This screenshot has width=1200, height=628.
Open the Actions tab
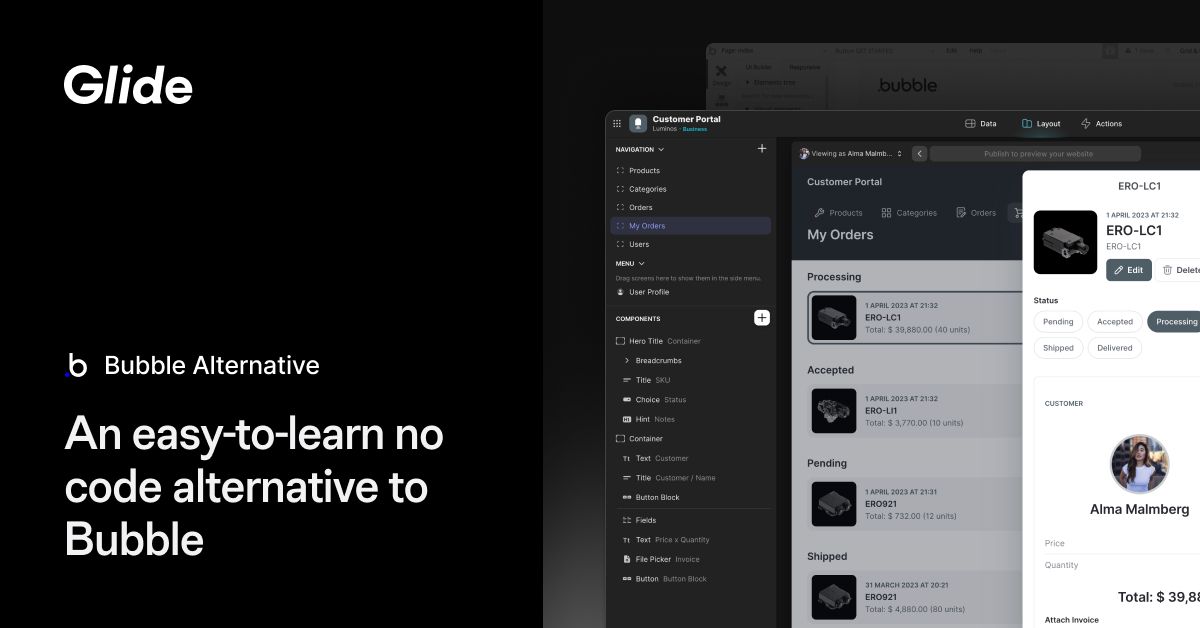pyautogui.click(x=1101, y=124)
